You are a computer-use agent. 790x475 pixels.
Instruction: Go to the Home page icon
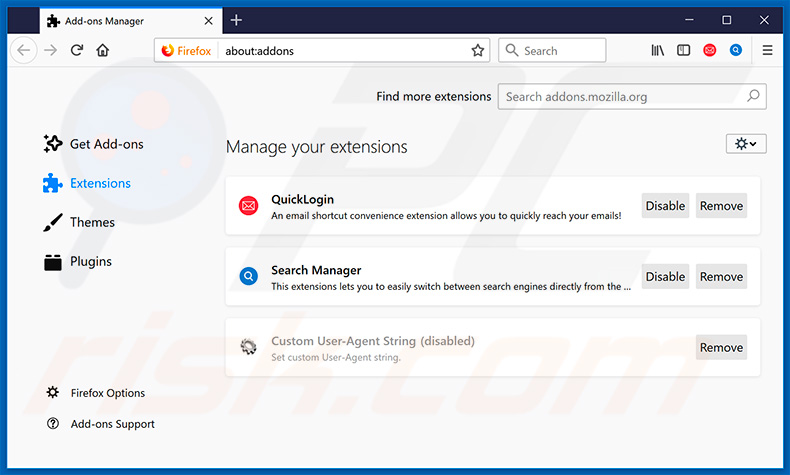click(x=103, y=50)
